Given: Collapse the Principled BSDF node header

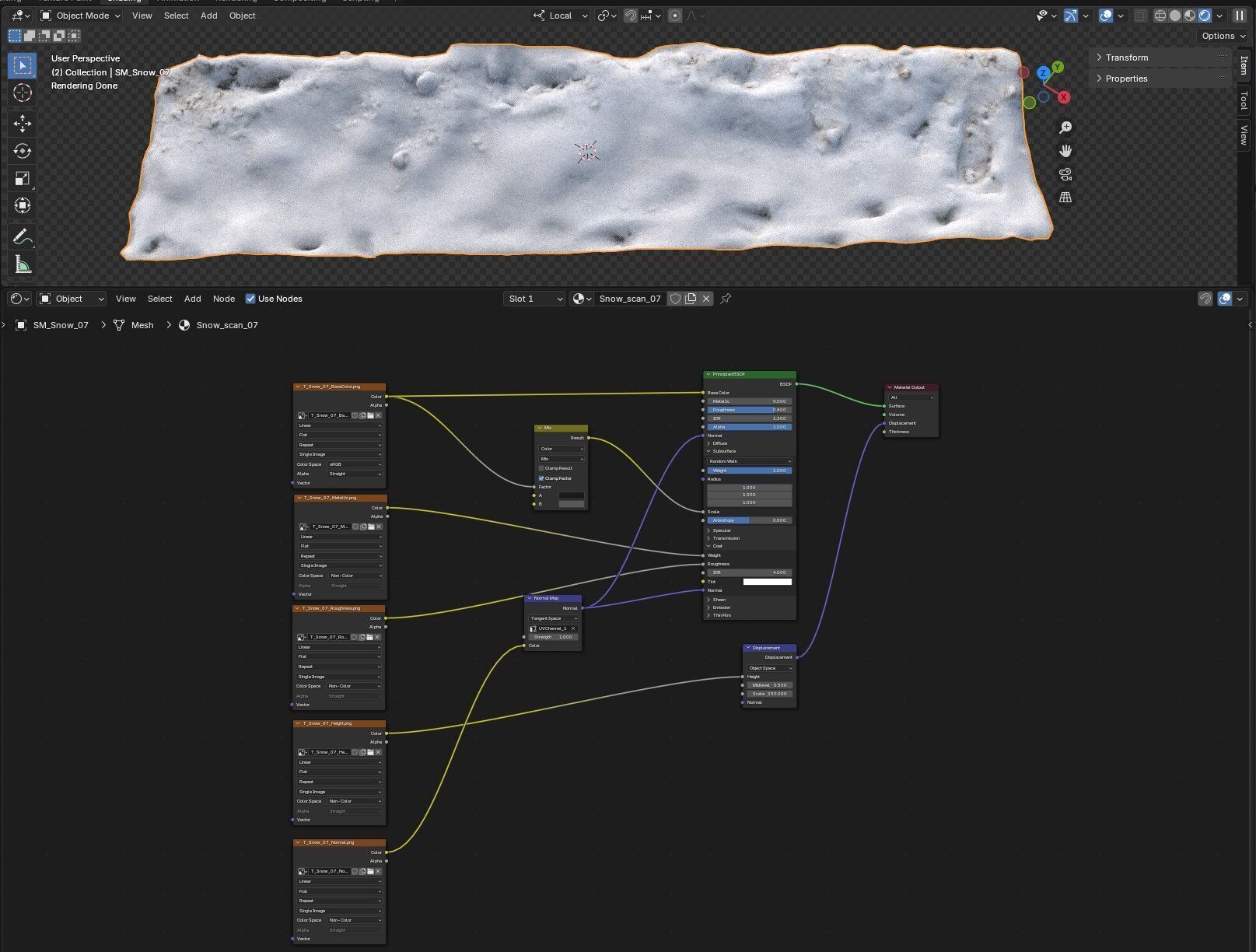Looking at the screenshot, I should [x=708, y=374].
